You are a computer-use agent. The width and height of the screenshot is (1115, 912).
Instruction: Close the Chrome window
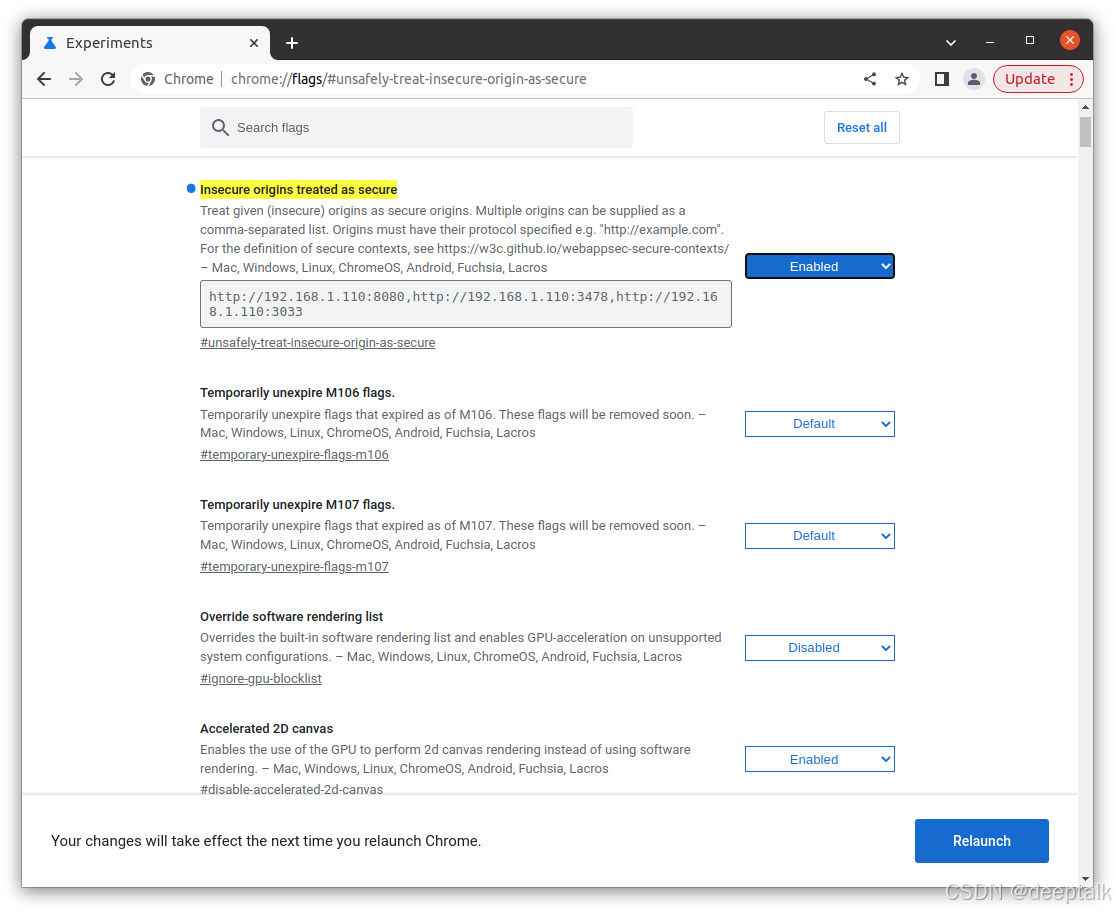(x=1069, y=41)
